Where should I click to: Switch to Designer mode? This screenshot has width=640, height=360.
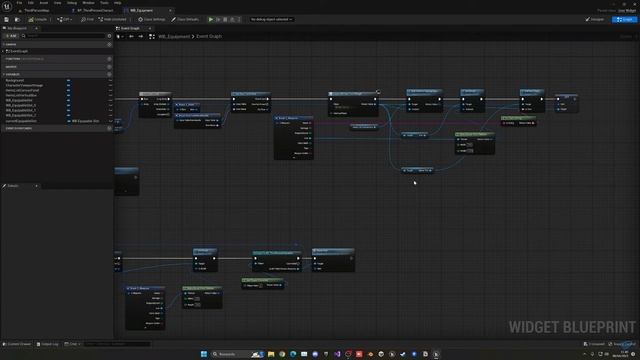(x=595, y=19)
